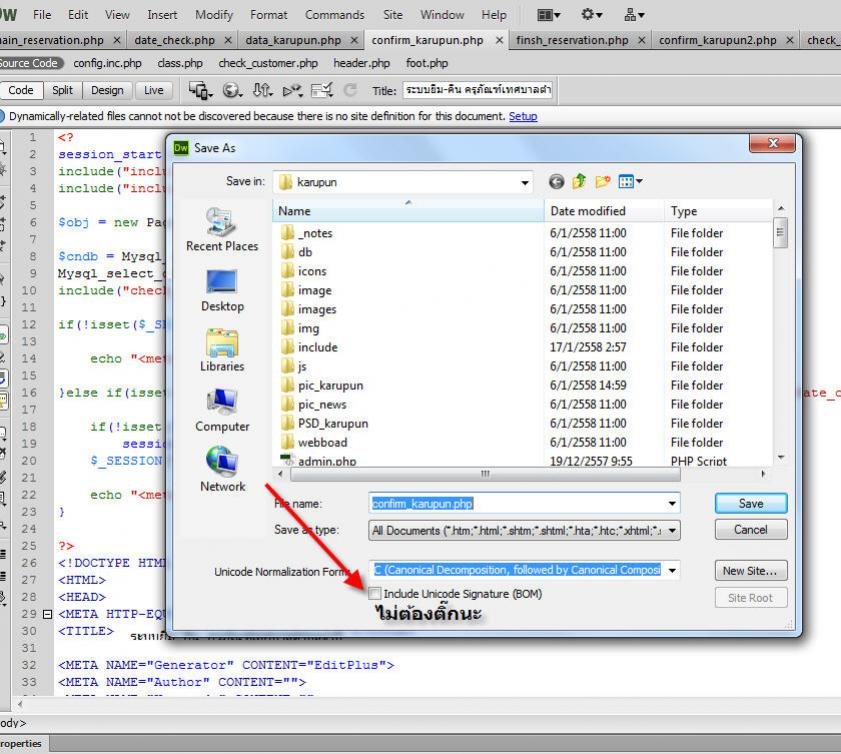
Task: Close the main_reservation.php tab
Action: [116, 40]
